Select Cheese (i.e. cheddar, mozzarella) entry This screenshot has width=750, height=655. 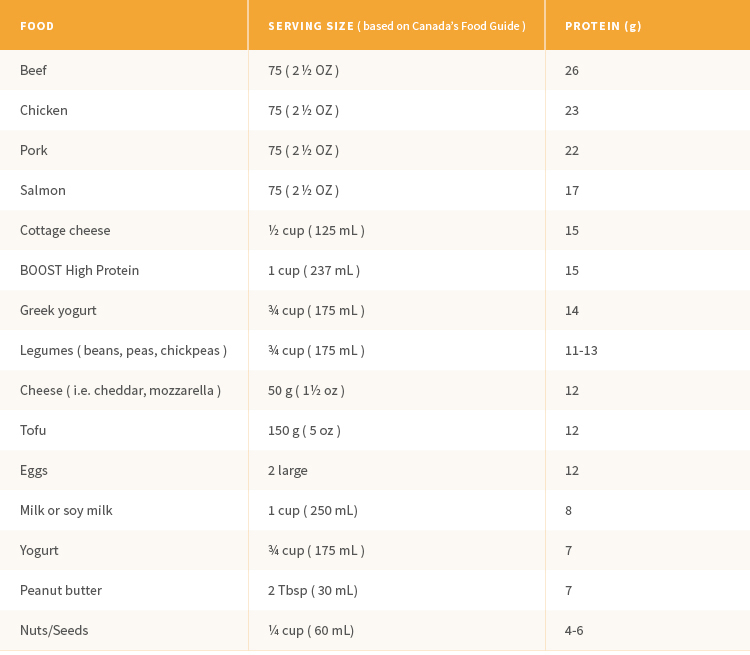point(121,390)
